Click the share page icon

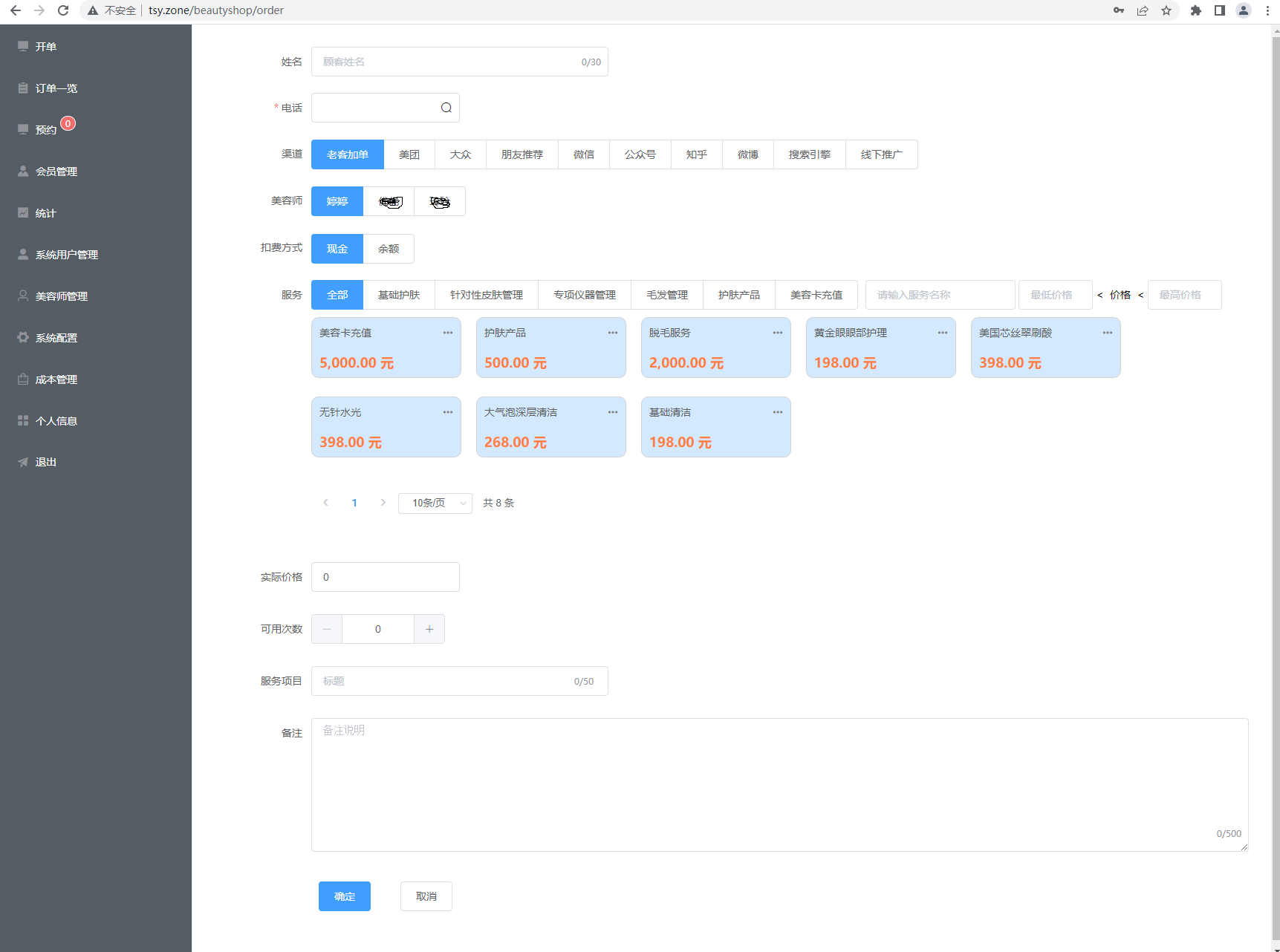(1143, 10)
